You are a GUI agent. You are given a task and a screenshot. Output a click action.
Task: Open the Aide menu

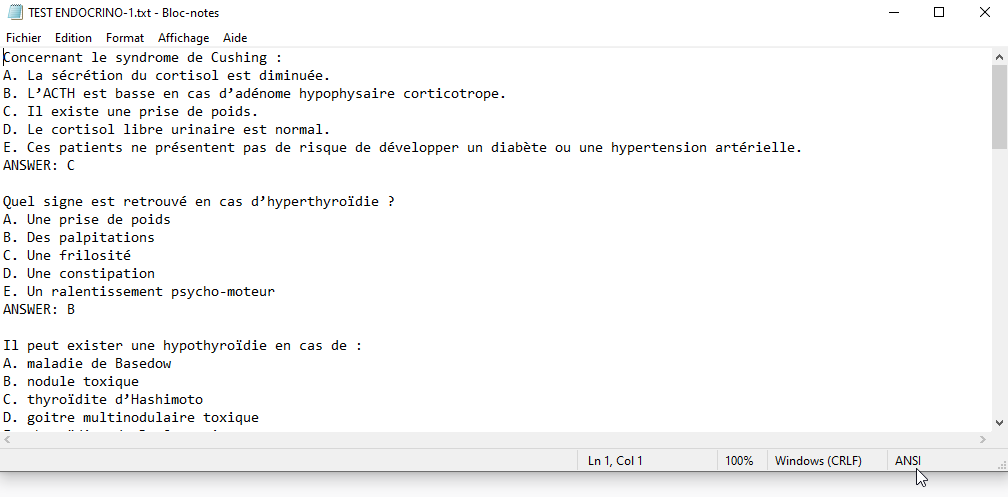[x=235, y=38]
